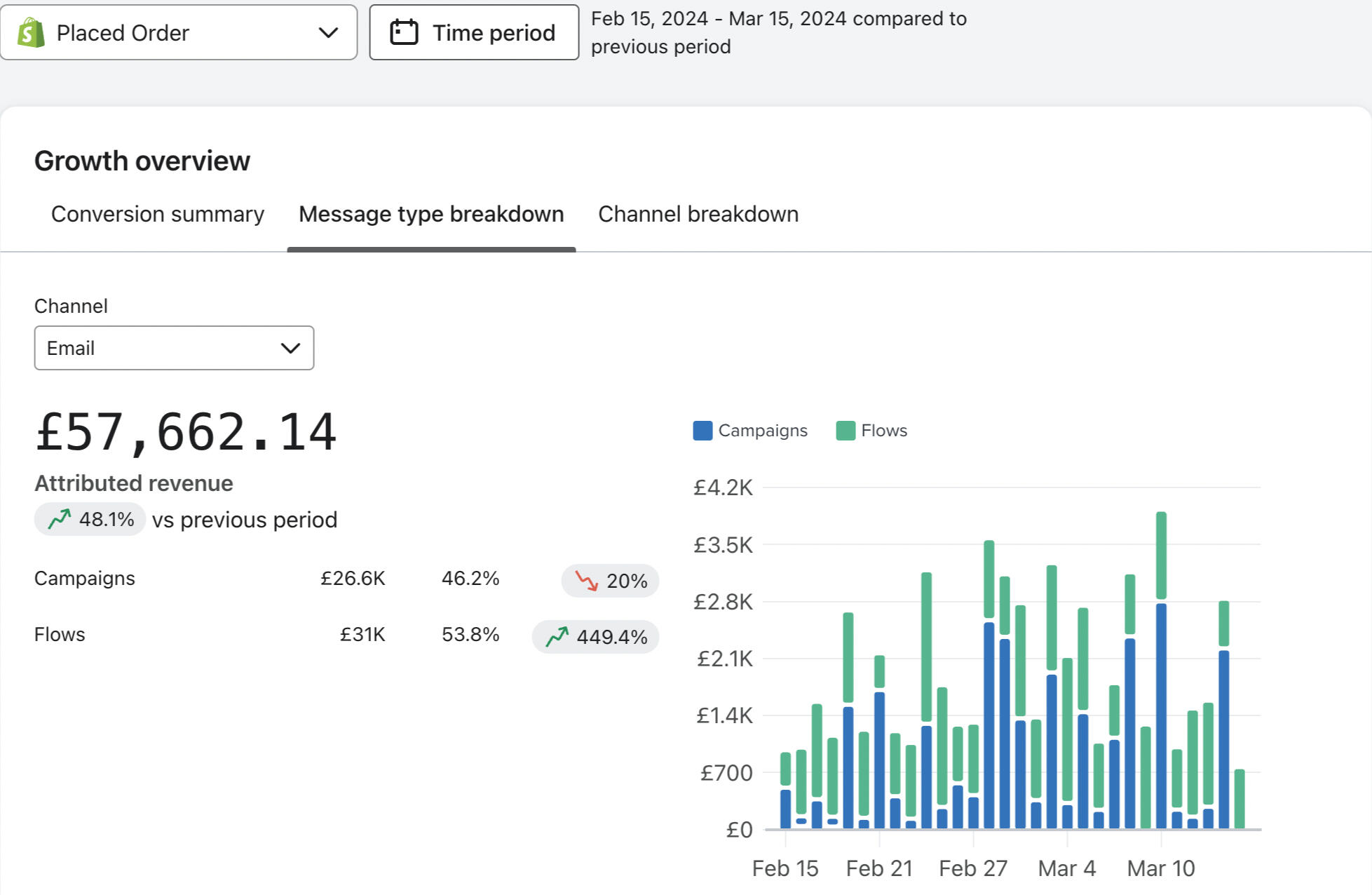1372x895 pixels.
Task: Click the green trend arrow beside 449.4%
Action: pos(557,637)
